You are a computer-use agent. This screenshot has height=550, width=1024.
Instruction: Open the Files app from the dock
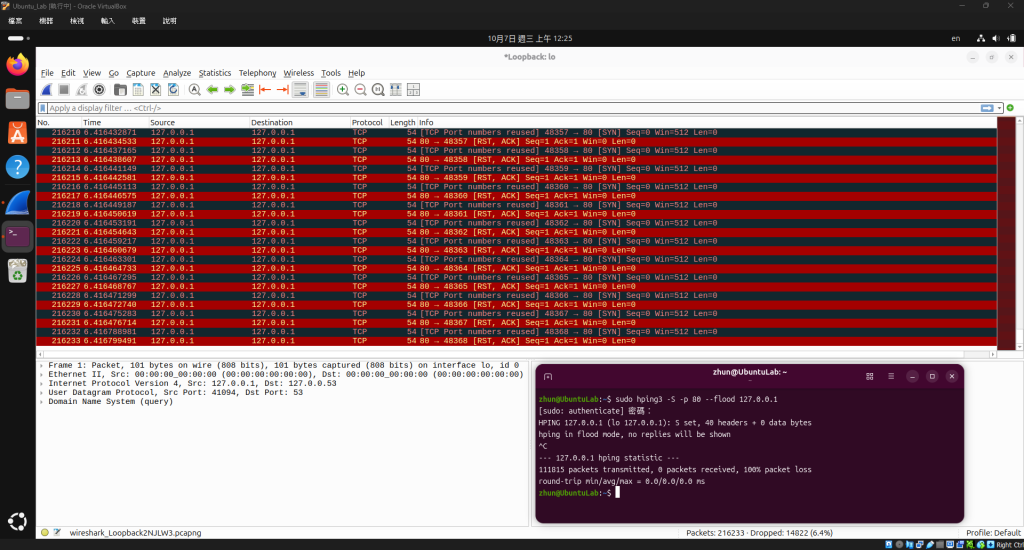pyautogui.click(x=18, y=99)
